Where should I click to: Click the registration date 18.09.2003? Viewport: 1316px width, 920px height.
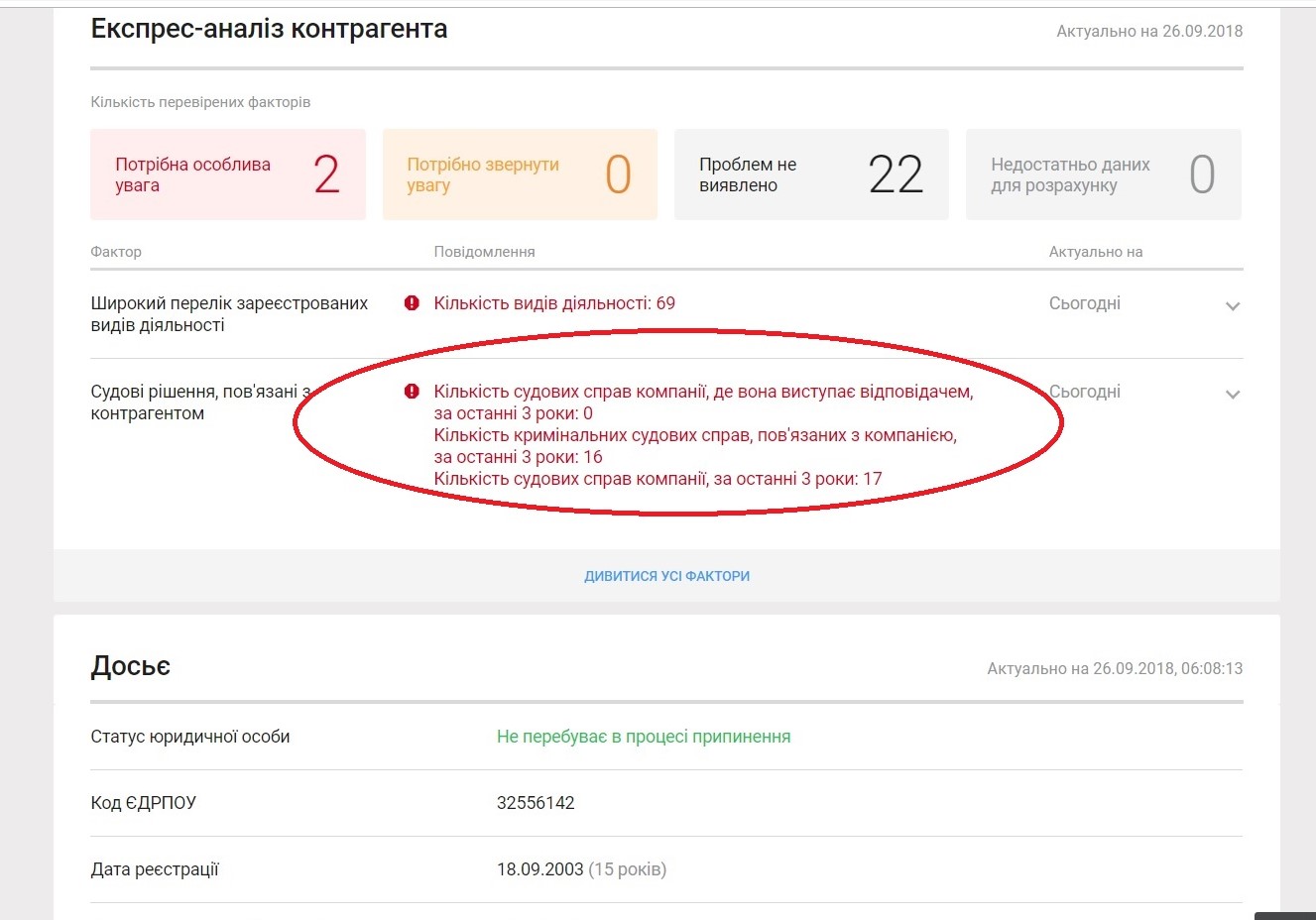click(x=540, y=869)
